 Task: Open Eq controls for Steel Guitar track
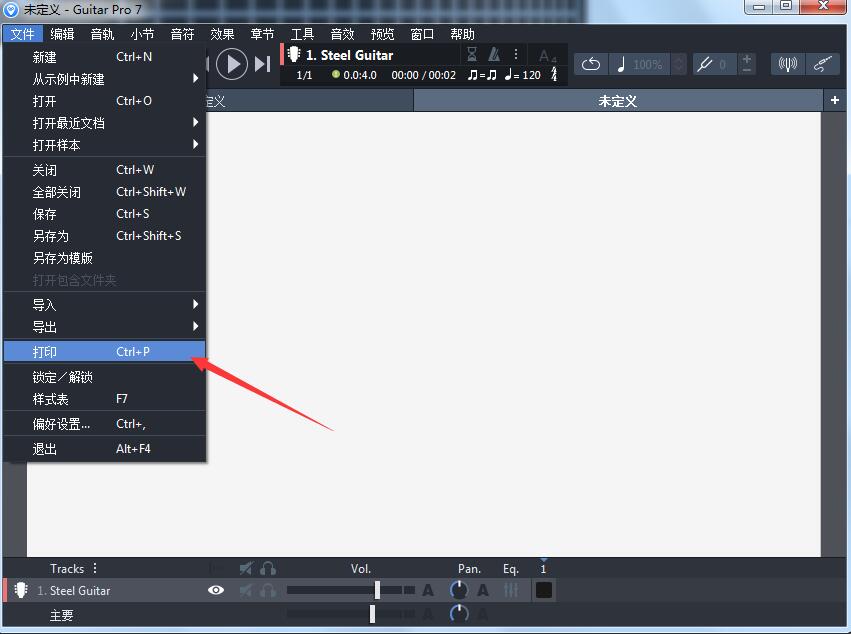[511, 590]
